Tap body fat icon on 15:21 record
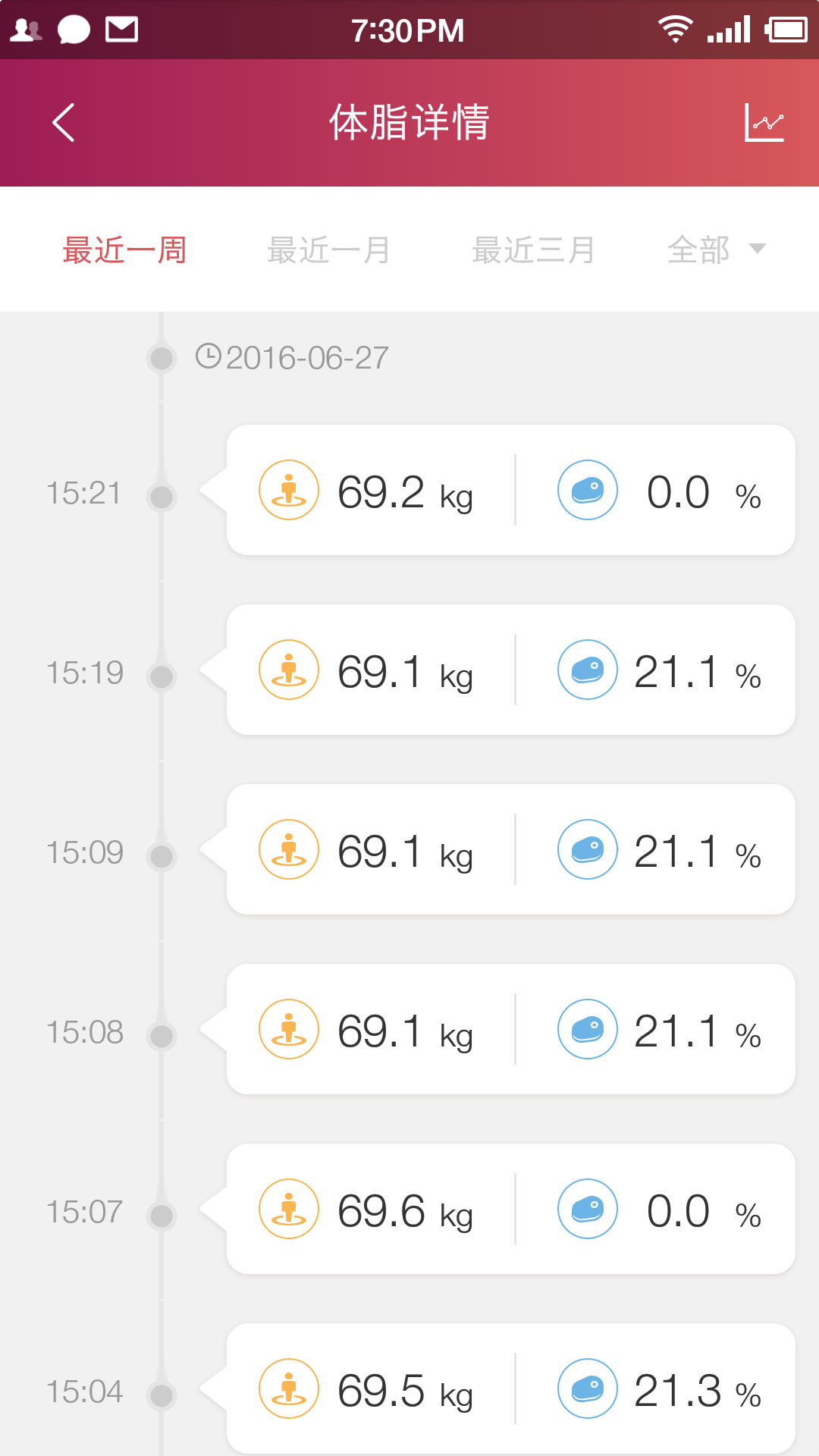Viewport: 819px width, 1456px height. click(x=587, y=490)
